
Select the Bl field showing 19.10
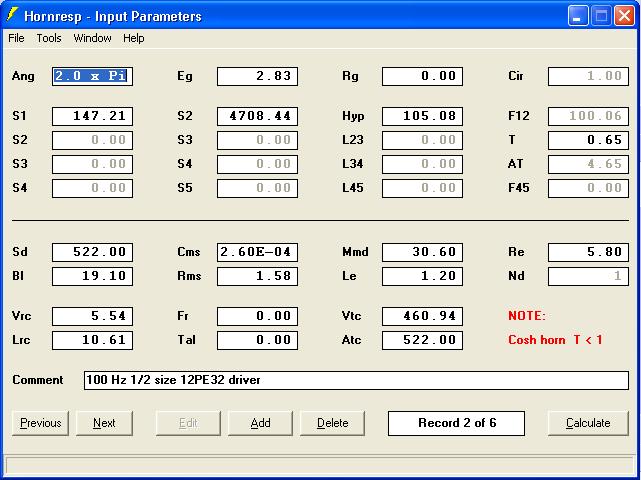92,276
